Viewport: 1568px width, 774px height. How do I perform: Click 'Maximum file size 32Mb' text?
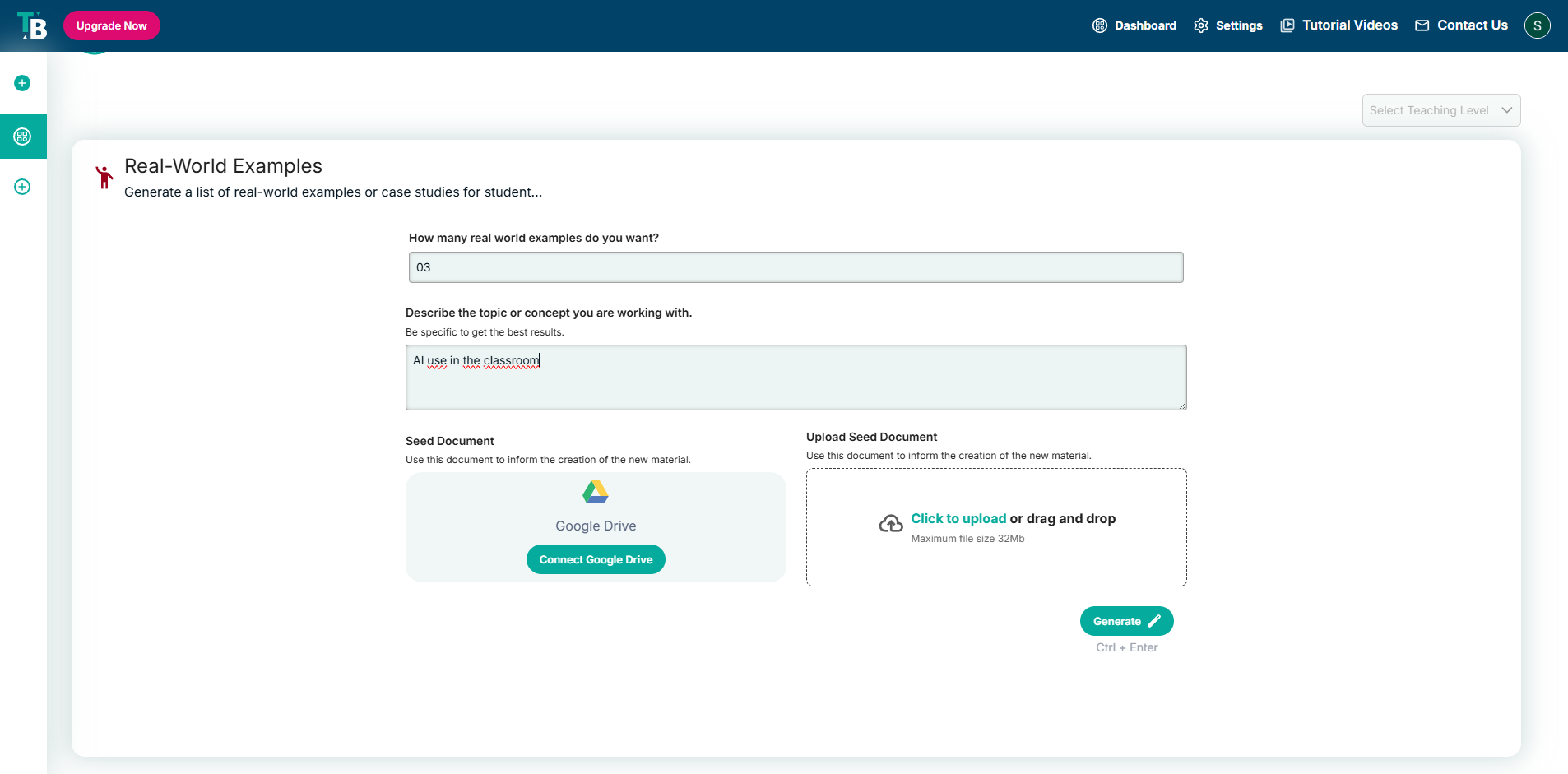point(967,539)
